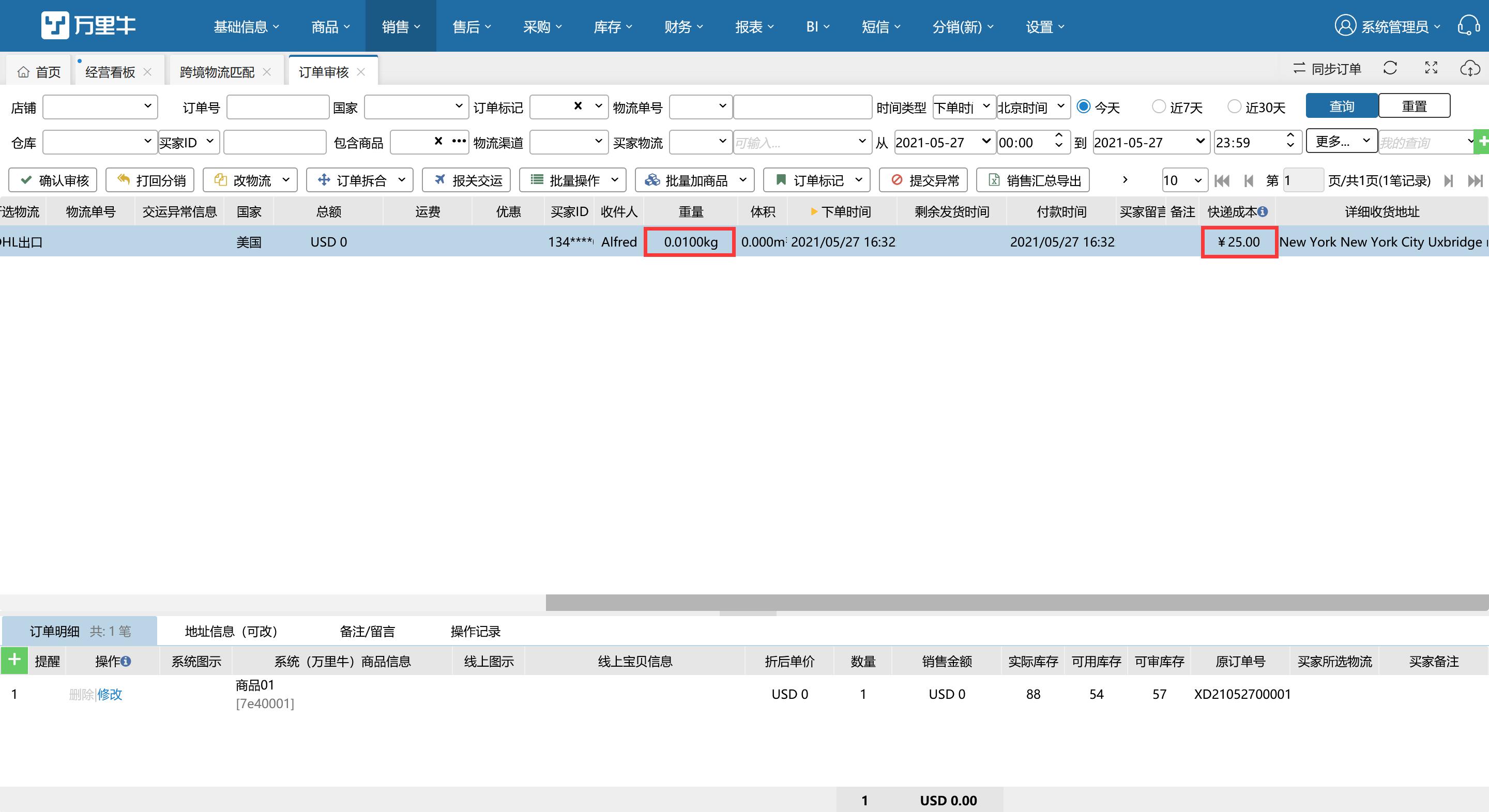
Task: Select the 今天 radio button
Action: click(x=1084, y=106)
